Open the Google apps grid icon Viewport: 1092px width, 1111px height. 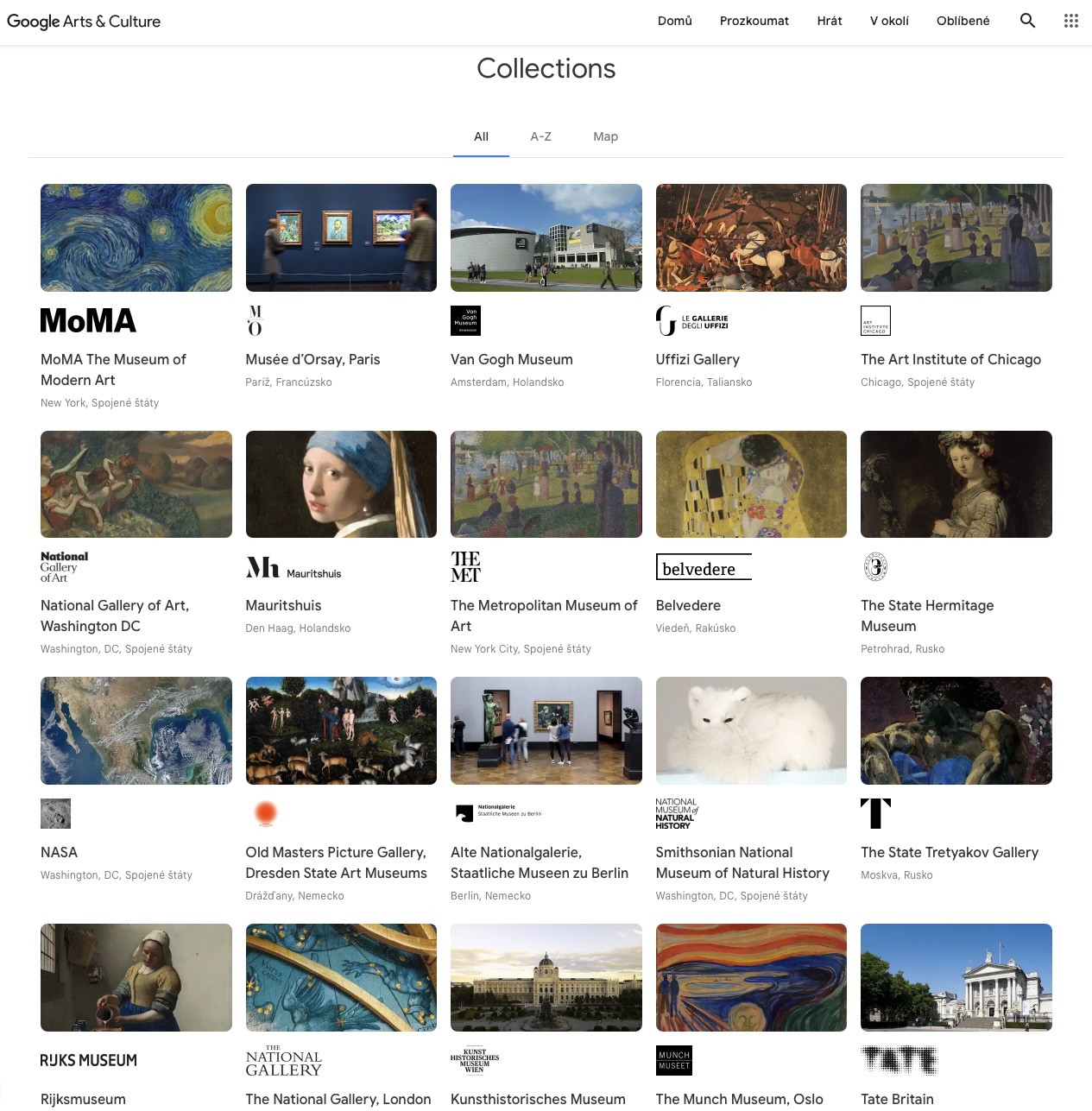pyautogui.click(x=1071, y=21)
